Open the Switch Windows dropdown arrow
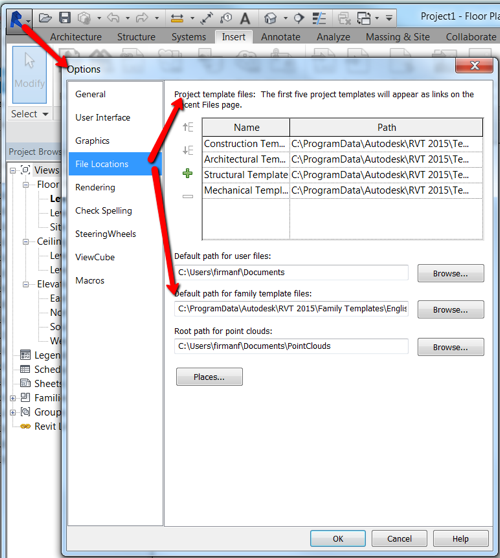 [x=377, y=18]
